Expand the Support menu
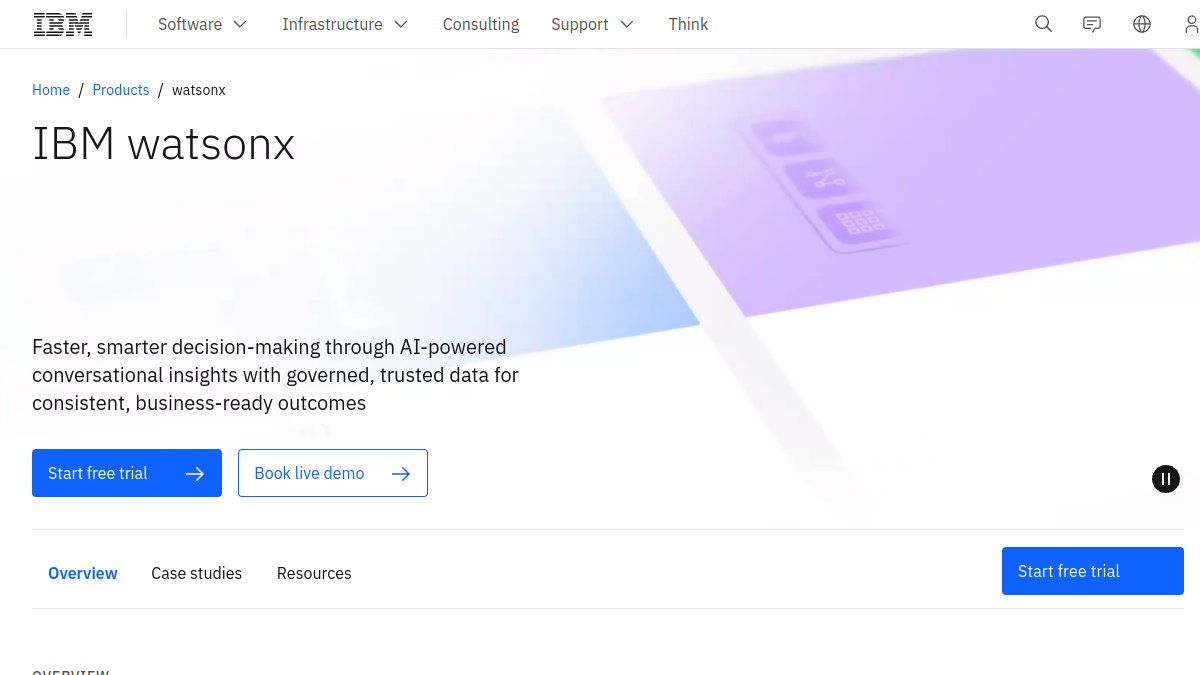The height and width of the screenshot is (675, 1200). click(592, 24)
